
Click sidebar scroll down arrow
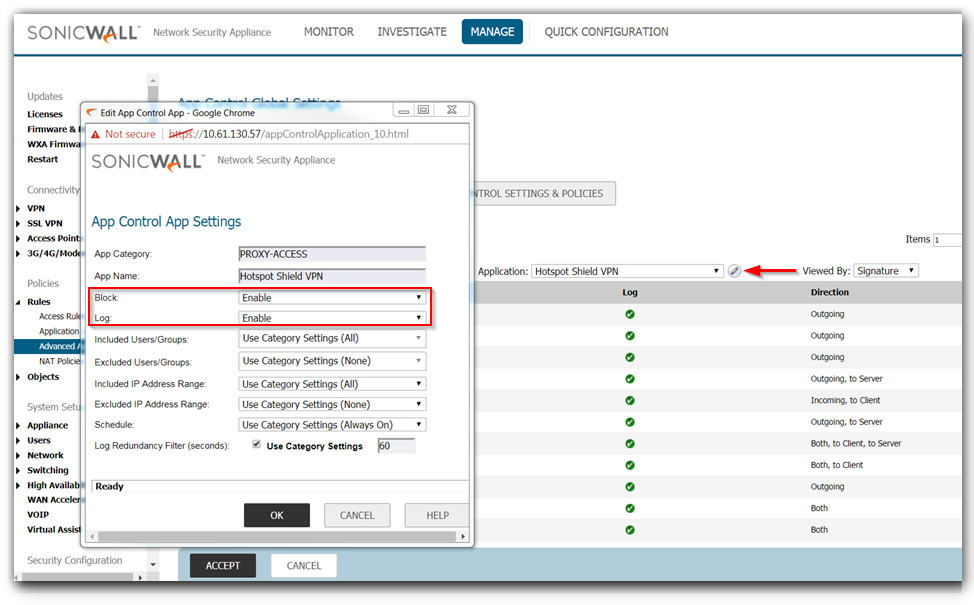click(153, 565)
